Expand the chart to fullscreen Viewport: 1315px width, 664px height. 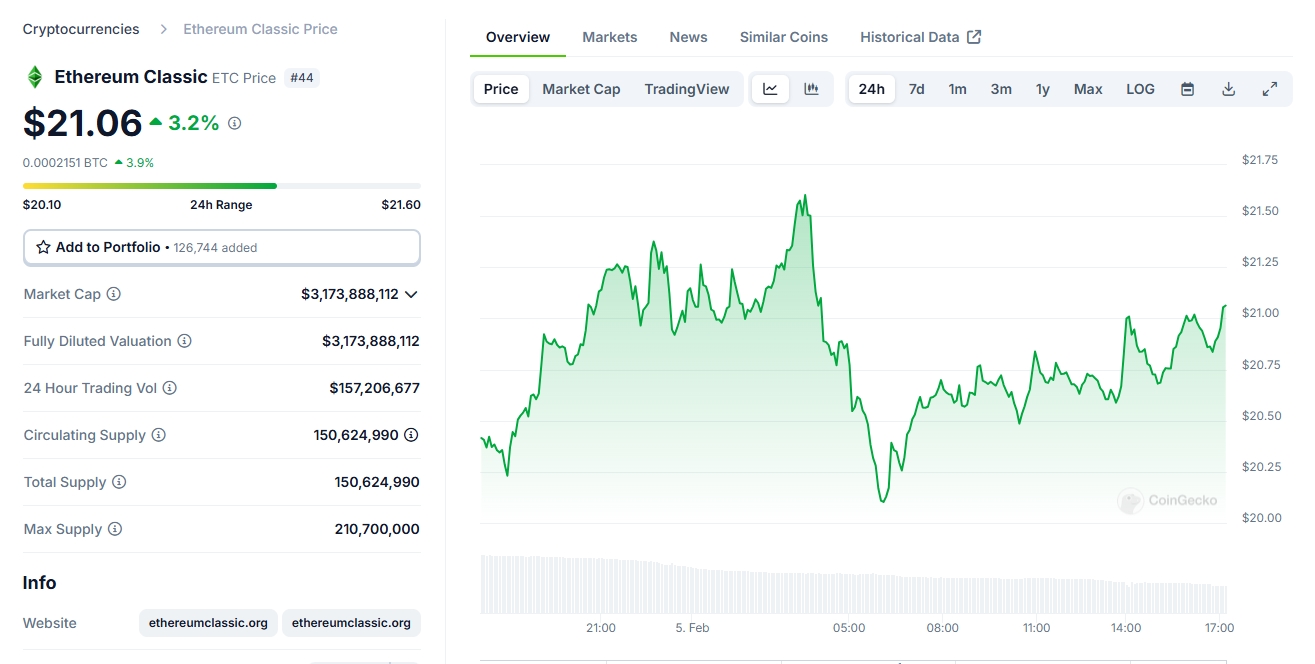tap(1270, 89)
